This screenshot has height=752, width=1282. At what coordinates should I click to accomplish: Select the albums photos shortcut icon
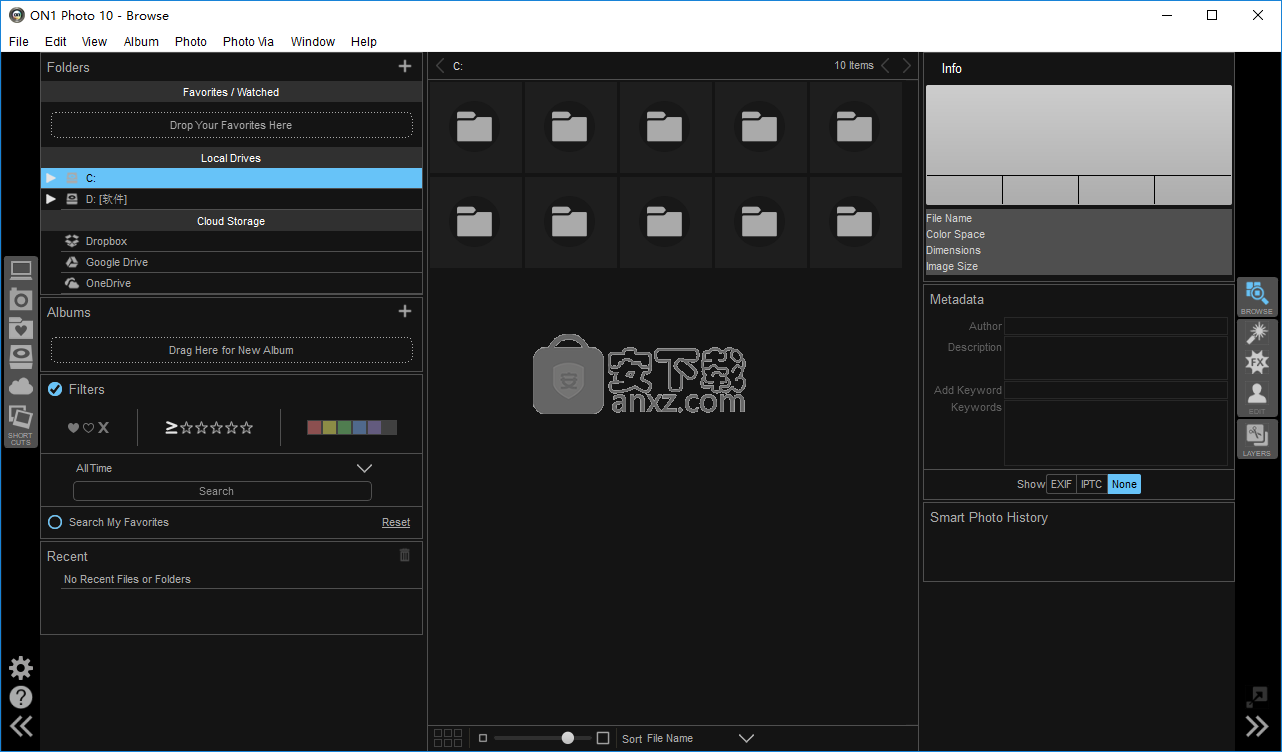point(21,416)
